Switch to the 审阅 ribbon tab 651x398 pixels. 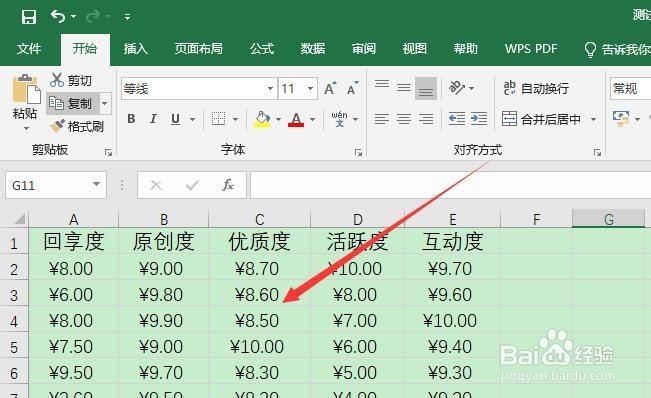(364, 49)
